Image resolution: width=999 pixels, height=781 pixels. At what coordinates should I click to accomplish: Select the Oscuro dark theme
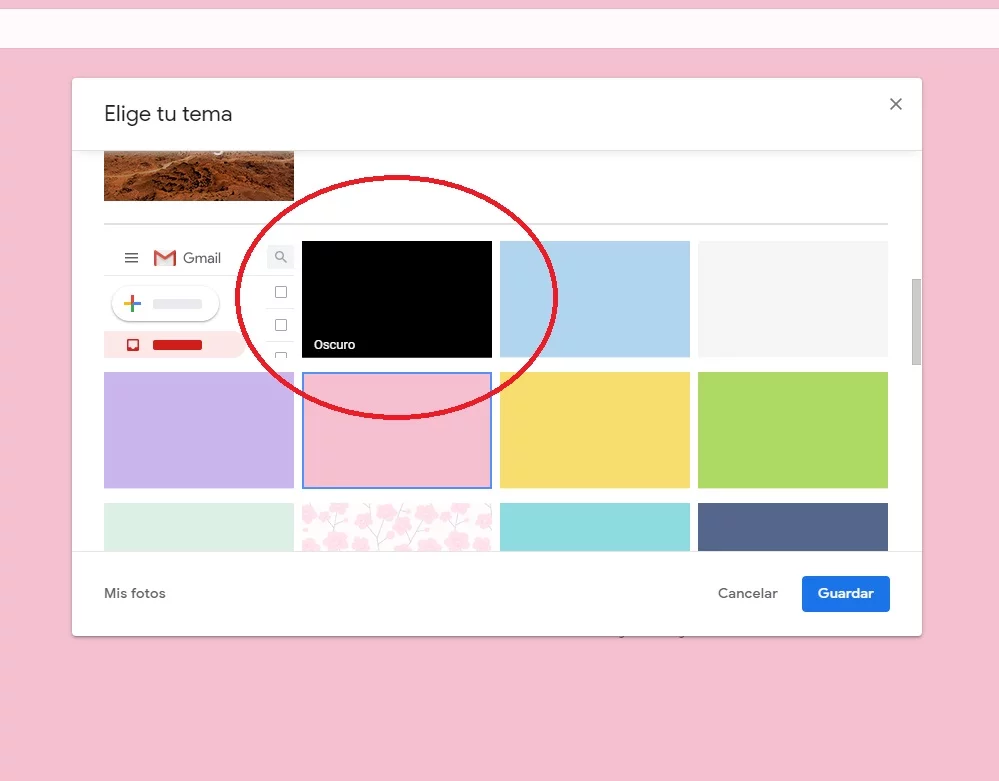pos(396,299)
